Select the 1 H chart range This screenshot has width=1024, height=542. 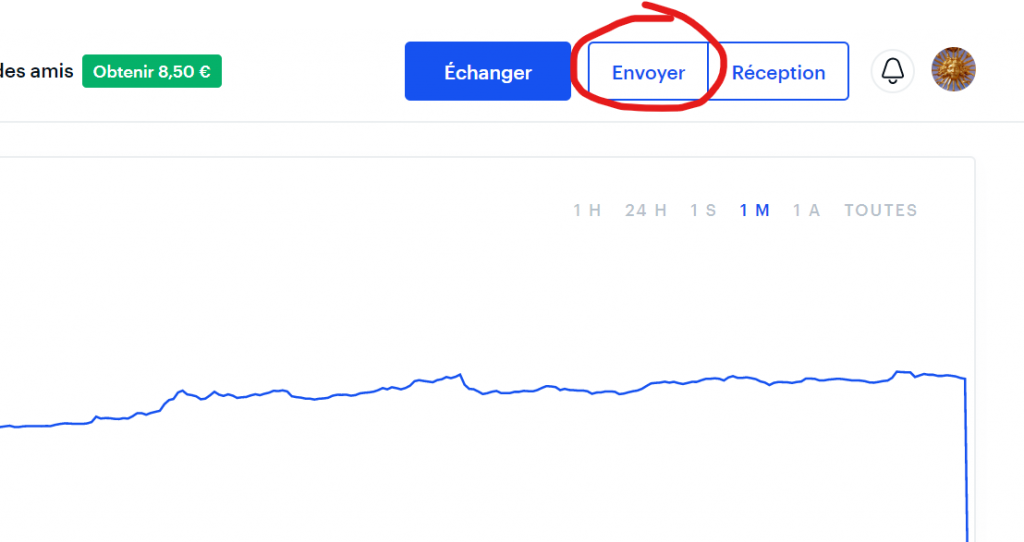[586, 210]
